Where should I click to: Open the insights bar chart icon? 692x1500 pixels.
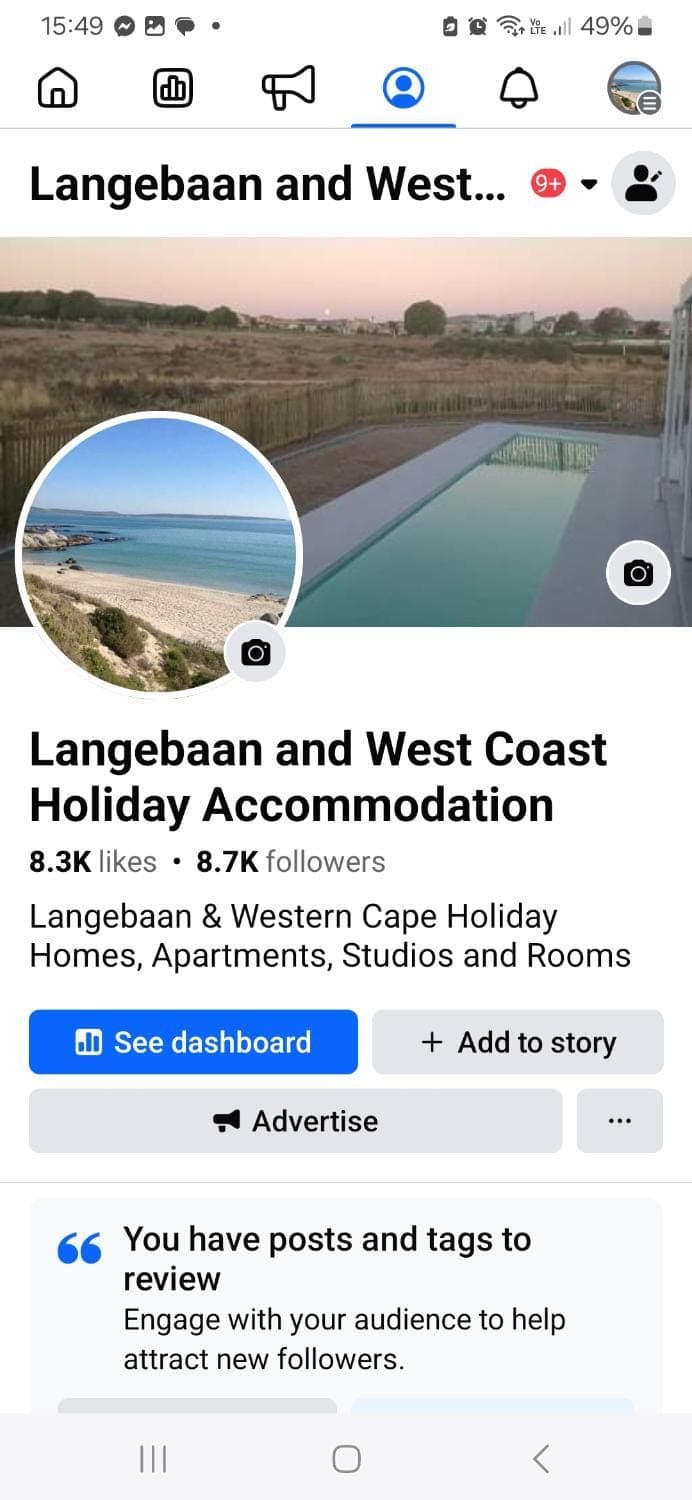(x=173, y=90)
